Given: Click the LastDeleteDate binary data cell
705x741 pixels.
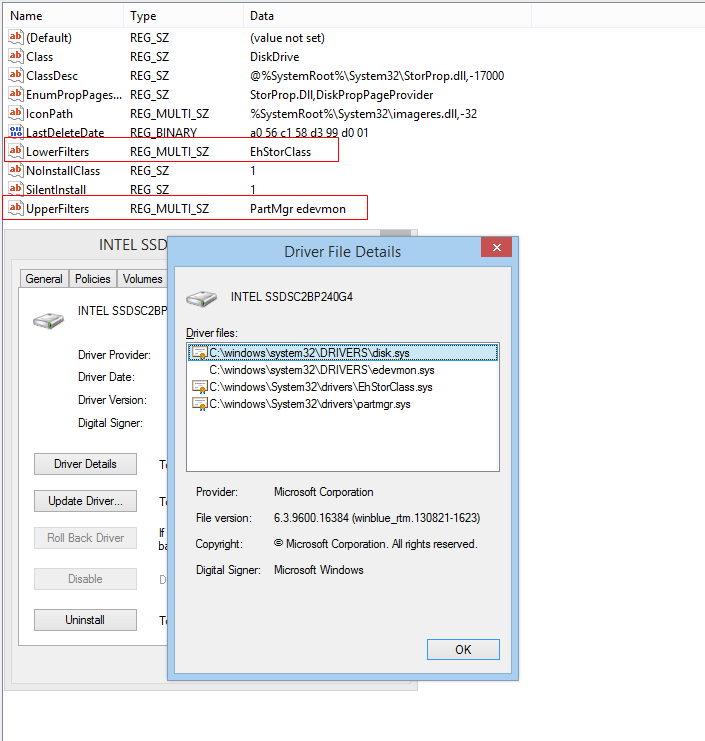Looking at the screenshot, I should tap(309, 133).
